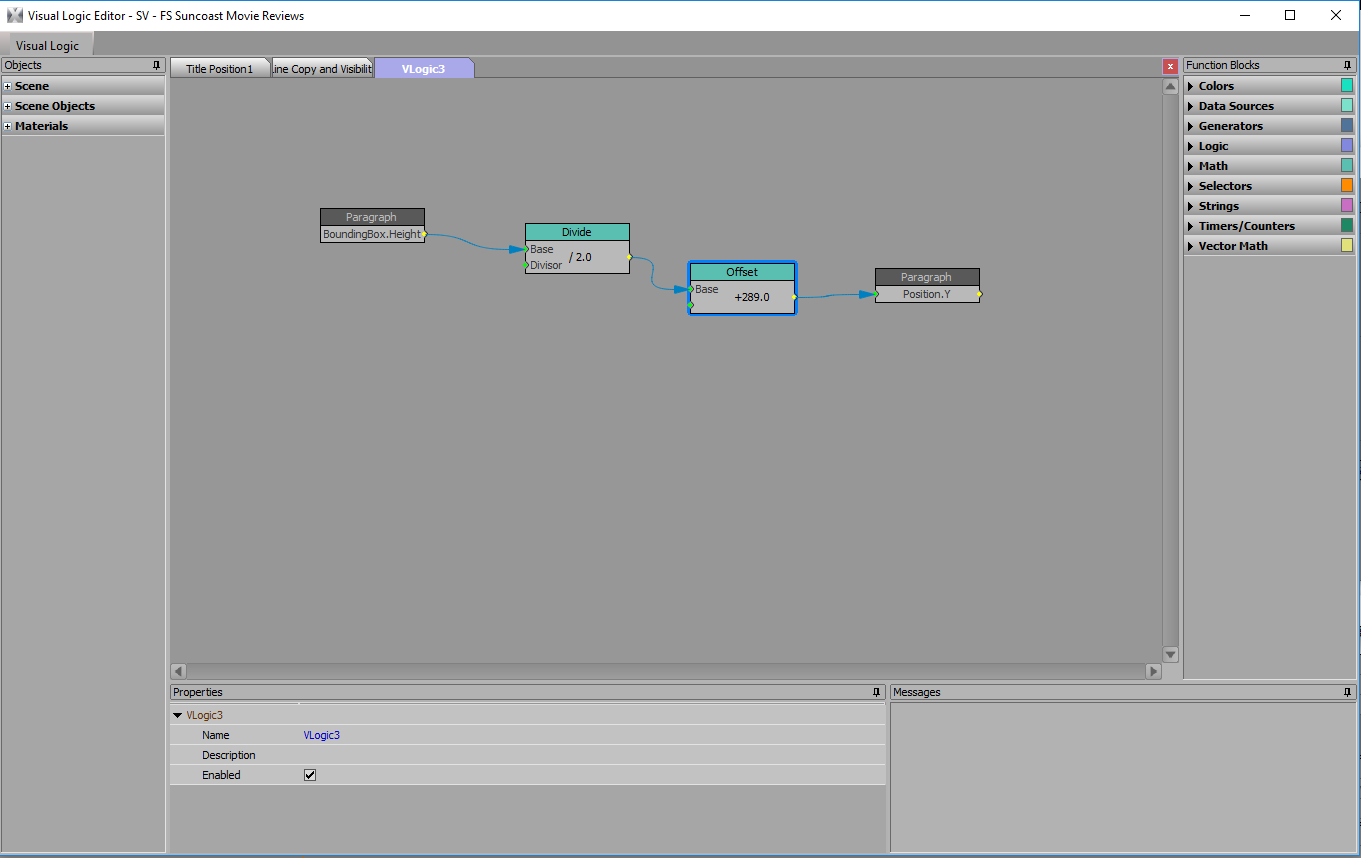The height and width of the screenshot is (858, 1361).
Task: Click the Colors category color swatch
Action: (1347, 86)
